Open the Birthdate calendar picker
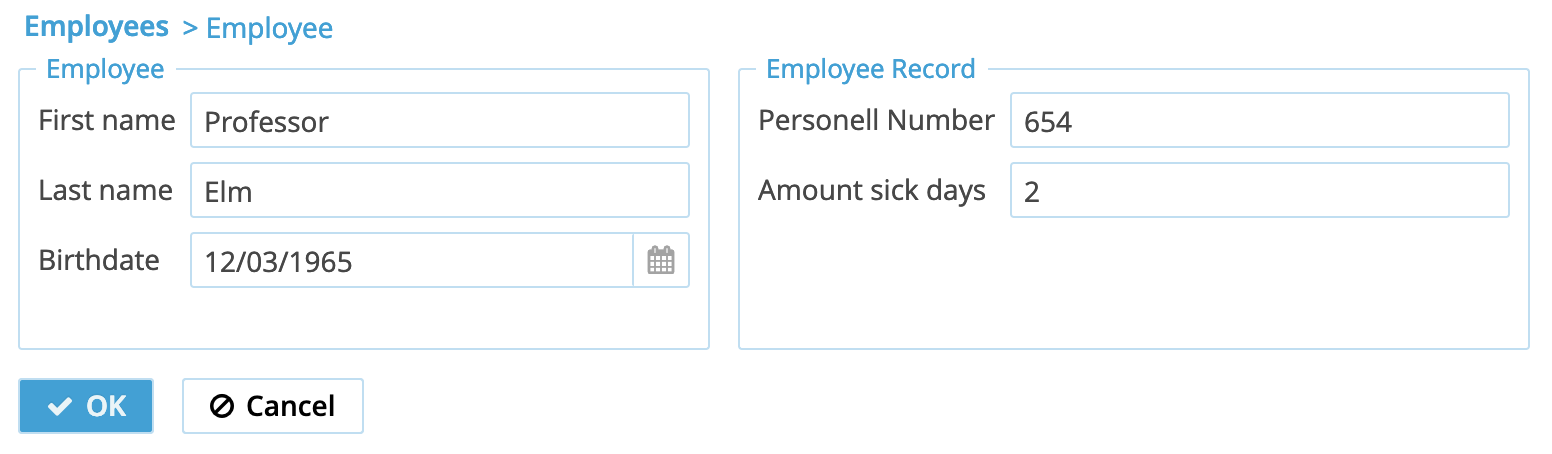Viewport: 1552px width, 454px height. [x=661, y=261]
